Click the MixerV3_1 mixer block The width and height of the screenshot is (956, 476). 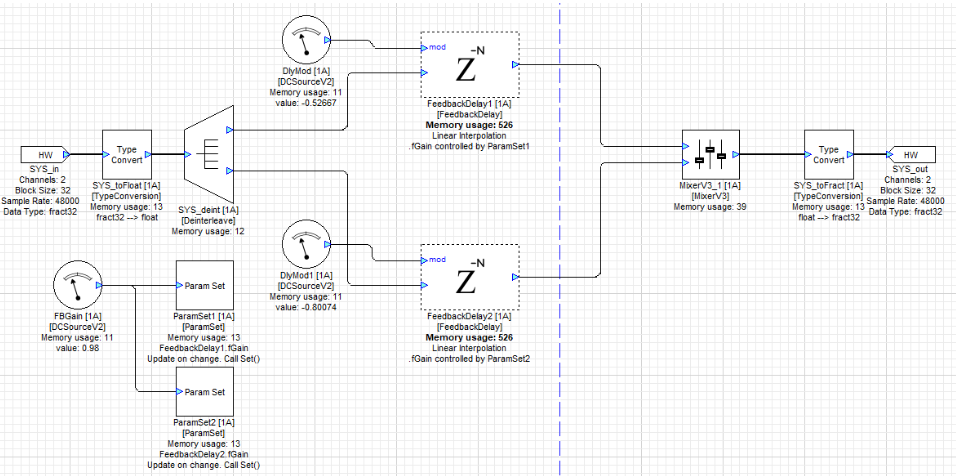click(710, 155)
